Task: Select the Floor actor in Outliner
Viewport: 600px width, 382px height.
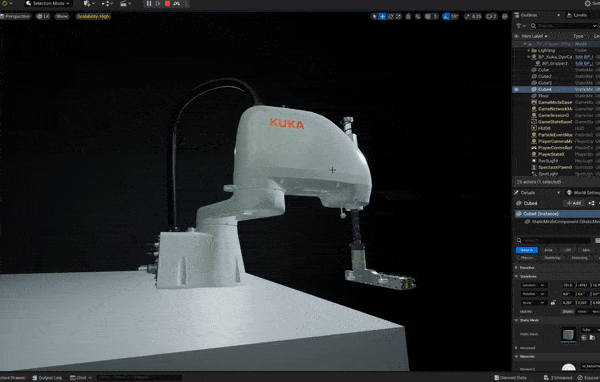Action: point(543,96)
